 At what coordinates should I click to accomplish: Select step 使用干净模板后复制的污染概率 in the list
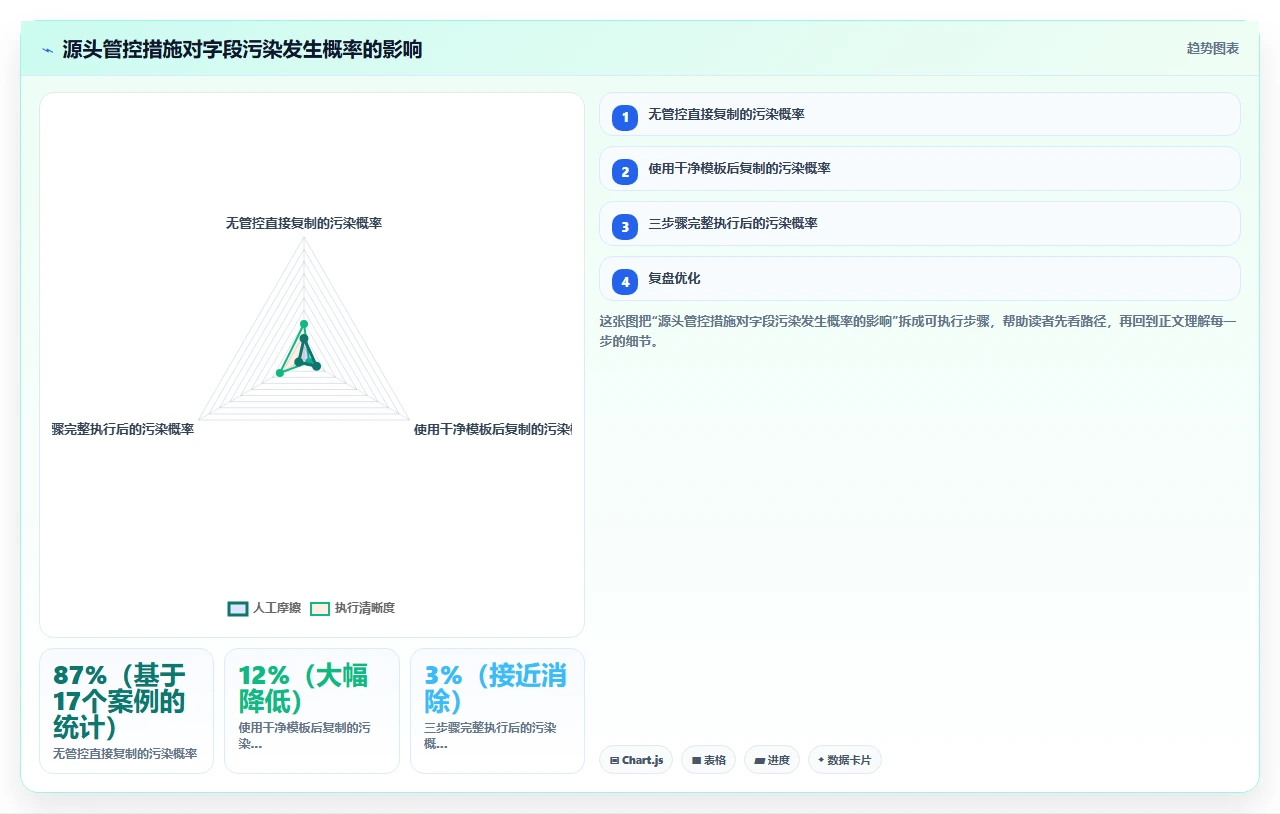(x=919, y=169)
